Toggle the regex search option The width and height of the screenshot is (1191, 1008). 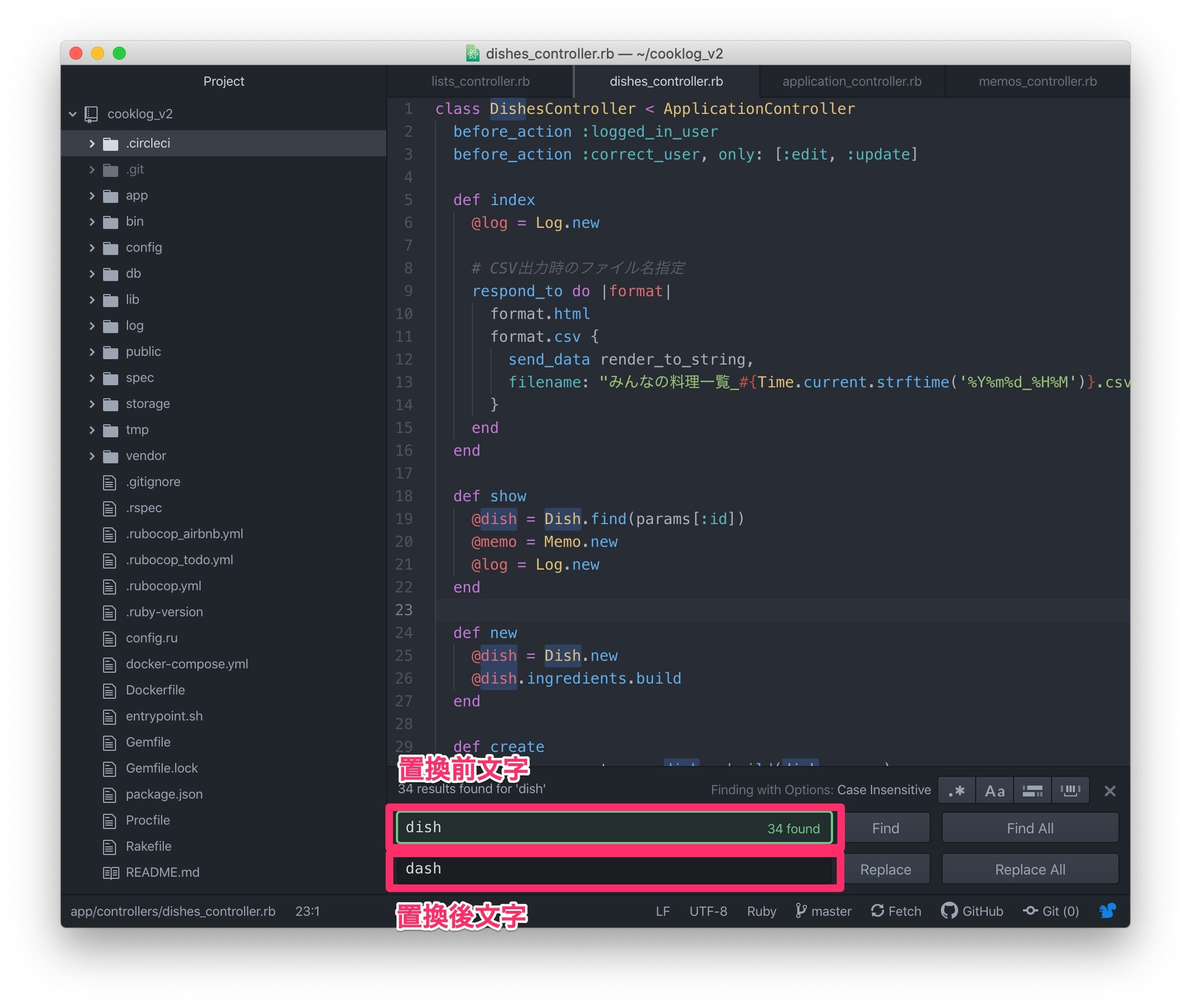click(957, 791)
